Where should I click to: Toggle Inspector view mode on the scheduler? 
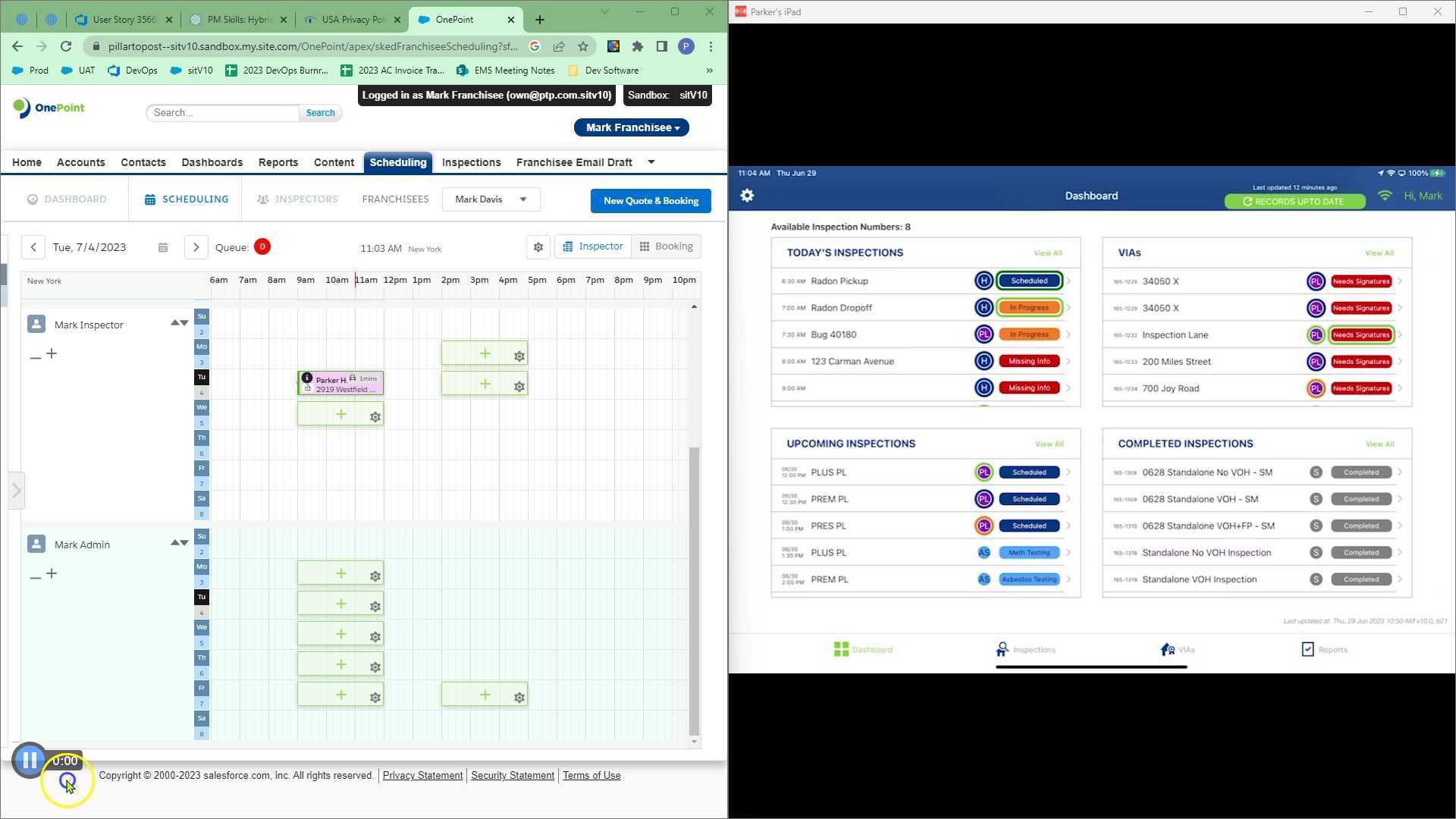click(x=593, y=246)
